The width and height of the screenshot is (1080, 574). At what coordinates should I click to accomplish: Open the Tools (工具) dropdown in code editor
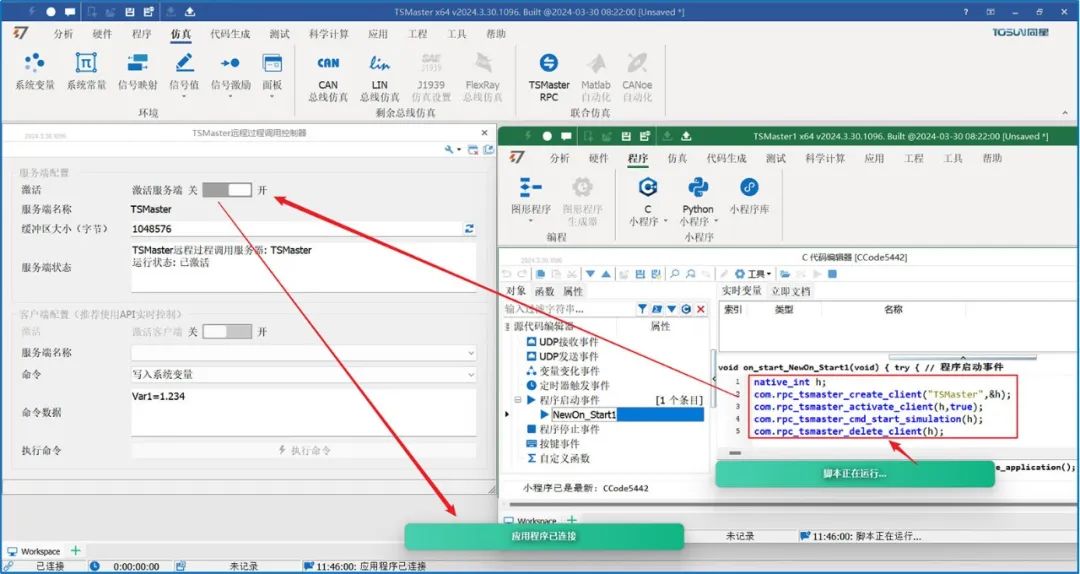tap(753, 274)
